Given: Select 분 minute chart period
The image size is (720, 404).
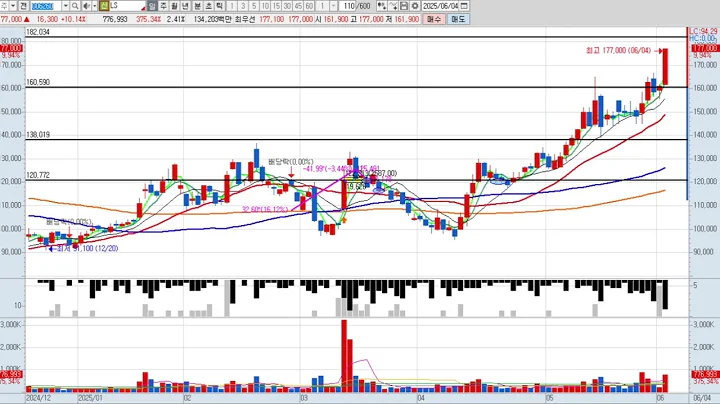Looking at the screenshot, I should (197, 6).
